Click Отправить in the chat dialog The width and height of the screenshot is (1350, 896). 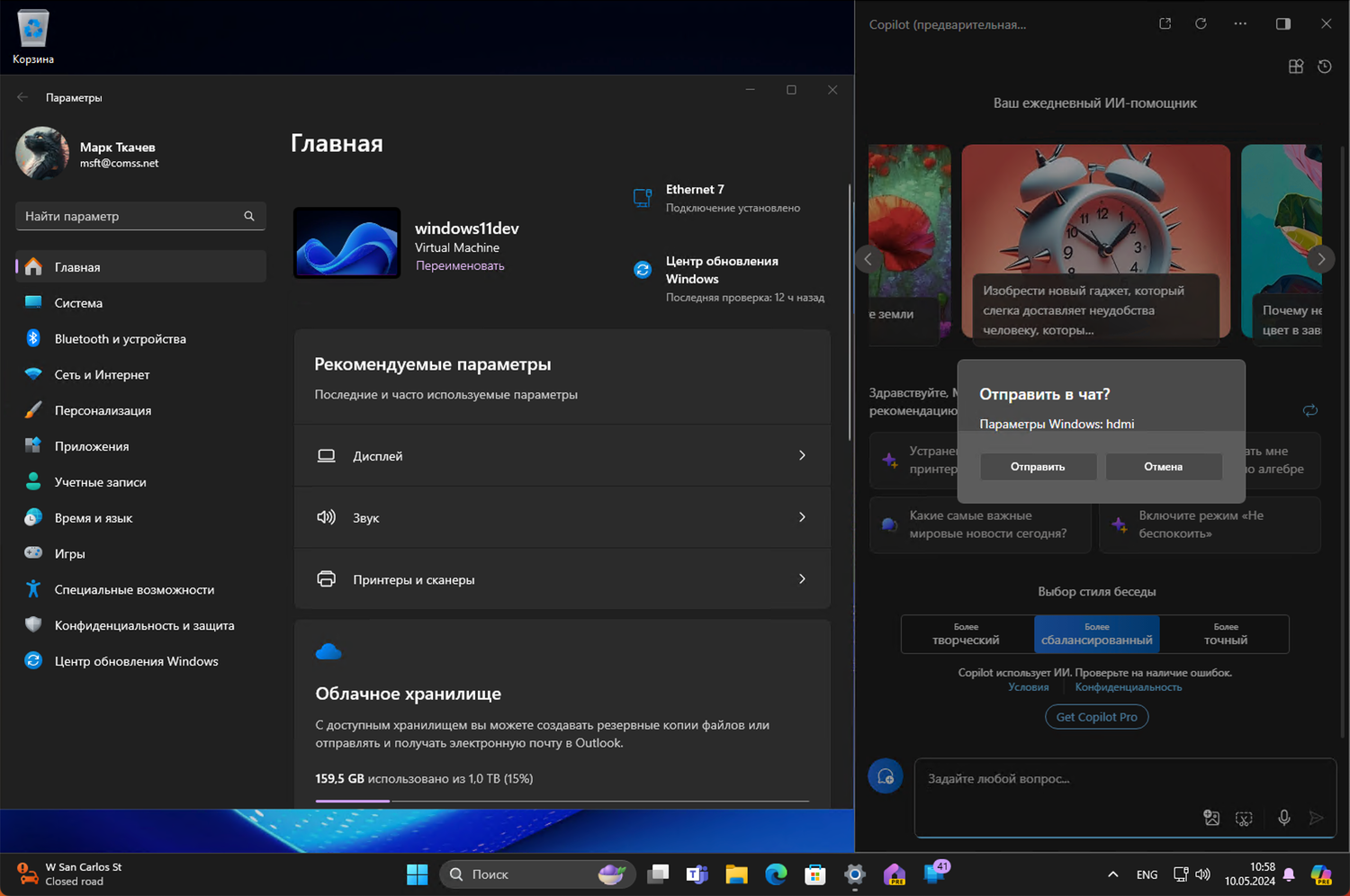[1038, 467]
